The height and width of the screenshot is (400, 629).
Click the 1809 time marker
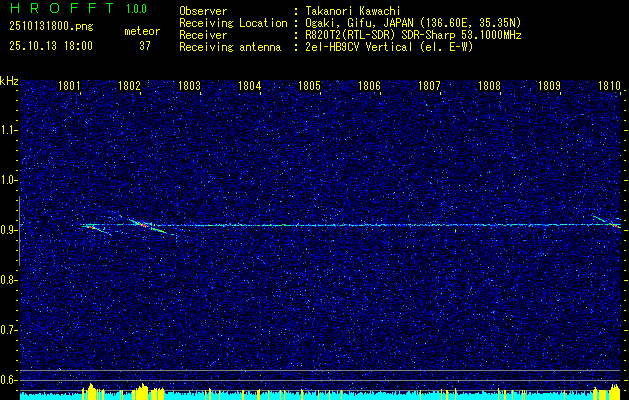click(549, 86)
